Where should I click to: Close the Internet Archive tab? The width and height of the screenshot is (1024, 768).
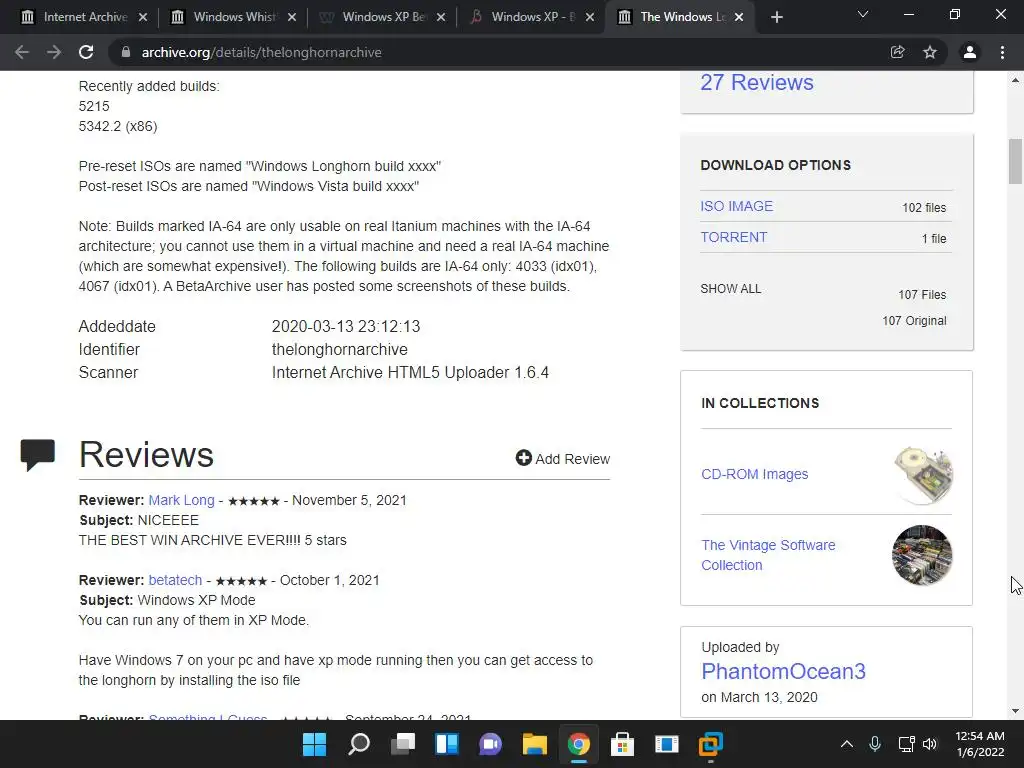(143, 17)
